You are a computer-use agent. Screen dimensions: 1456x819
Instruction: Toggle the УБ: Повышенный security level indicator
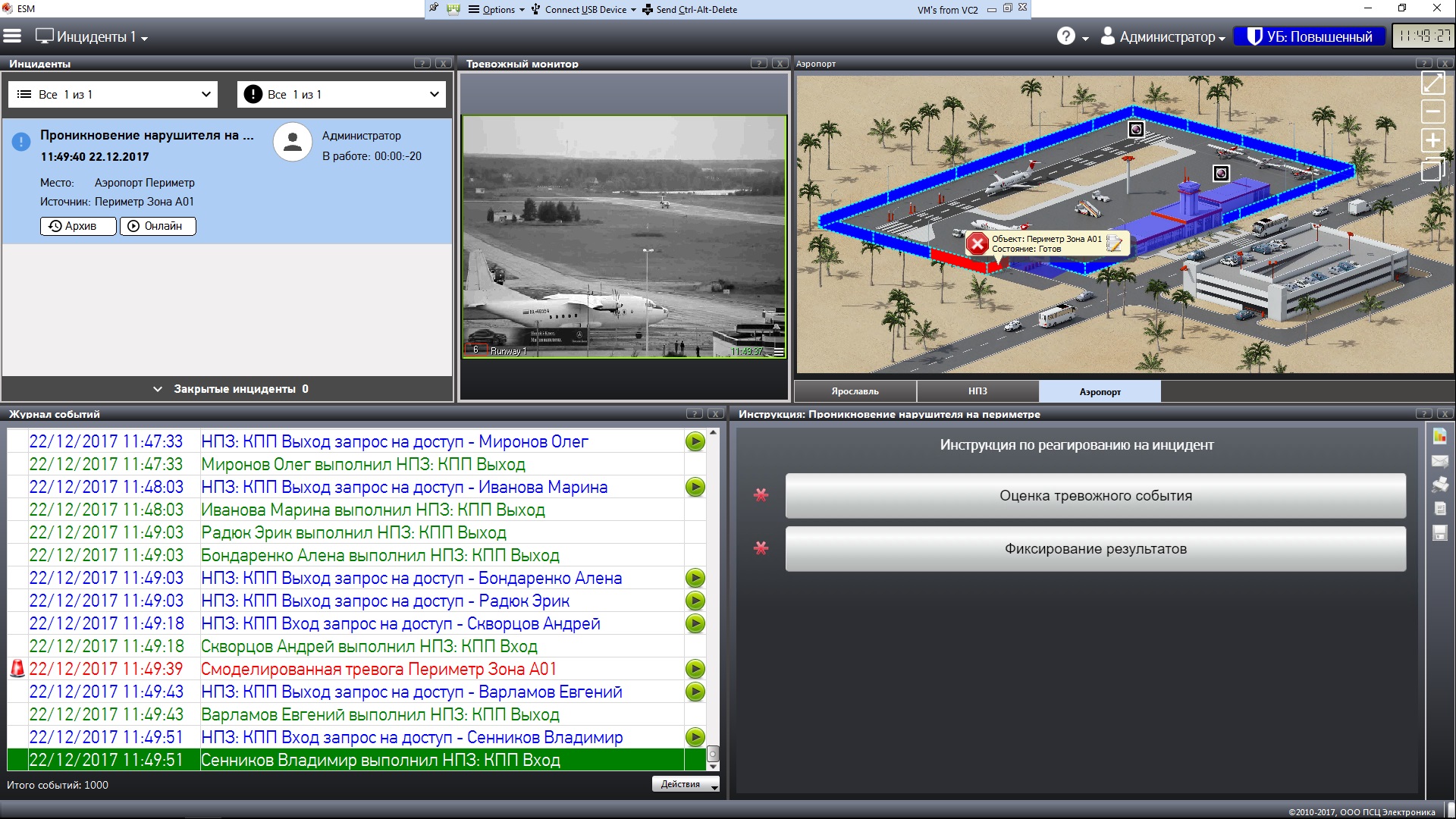coord(1310,36)
